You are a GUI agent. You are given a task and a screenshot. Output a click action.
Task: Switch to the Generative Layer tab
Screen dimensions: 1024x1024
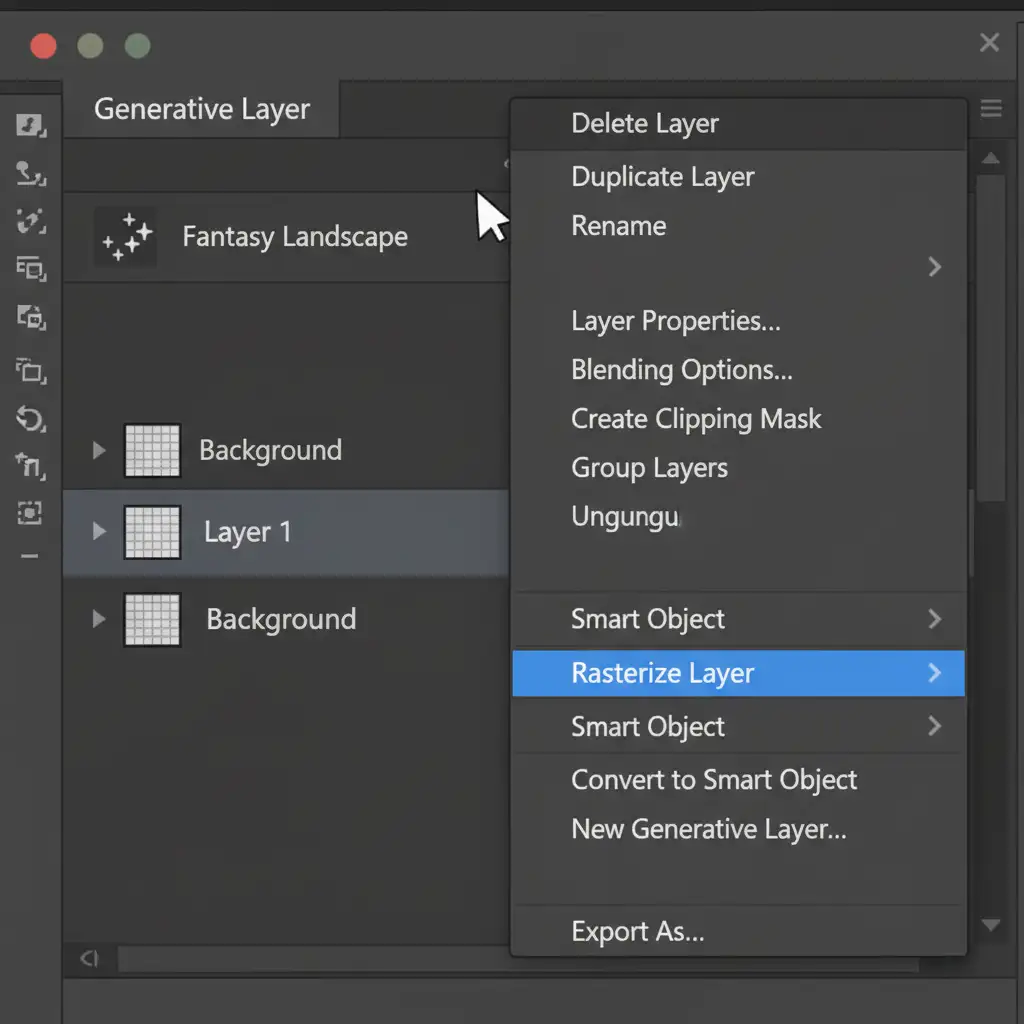click(202, 109)
